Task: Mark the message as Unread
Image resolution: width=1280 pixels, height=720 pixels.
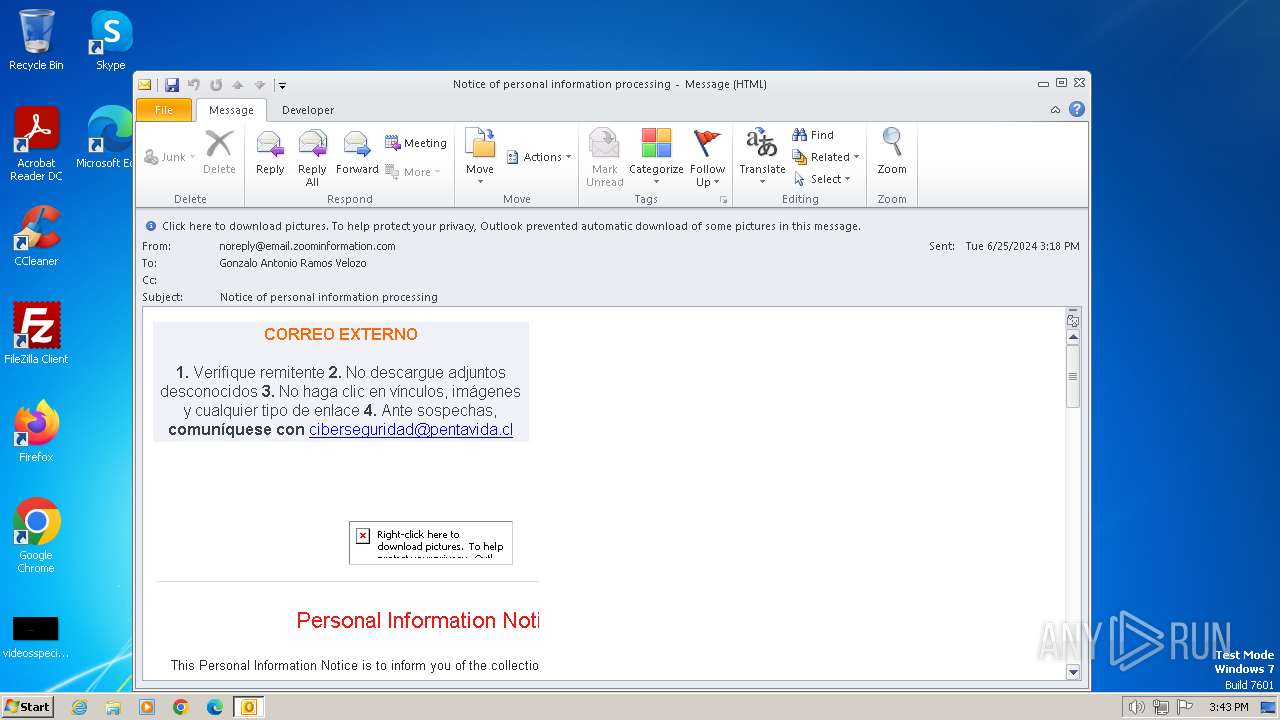Action: [604, 157]
